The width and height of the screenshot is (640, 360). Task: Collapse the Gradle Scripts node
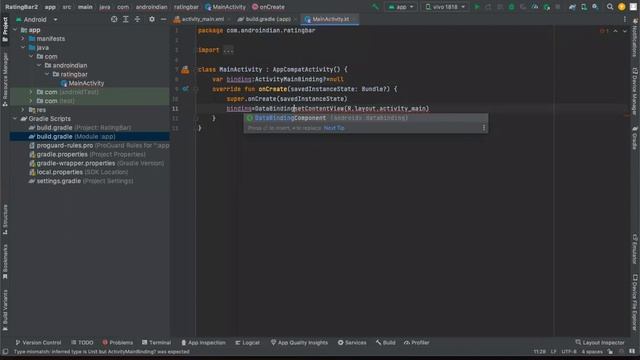point(15,119)
